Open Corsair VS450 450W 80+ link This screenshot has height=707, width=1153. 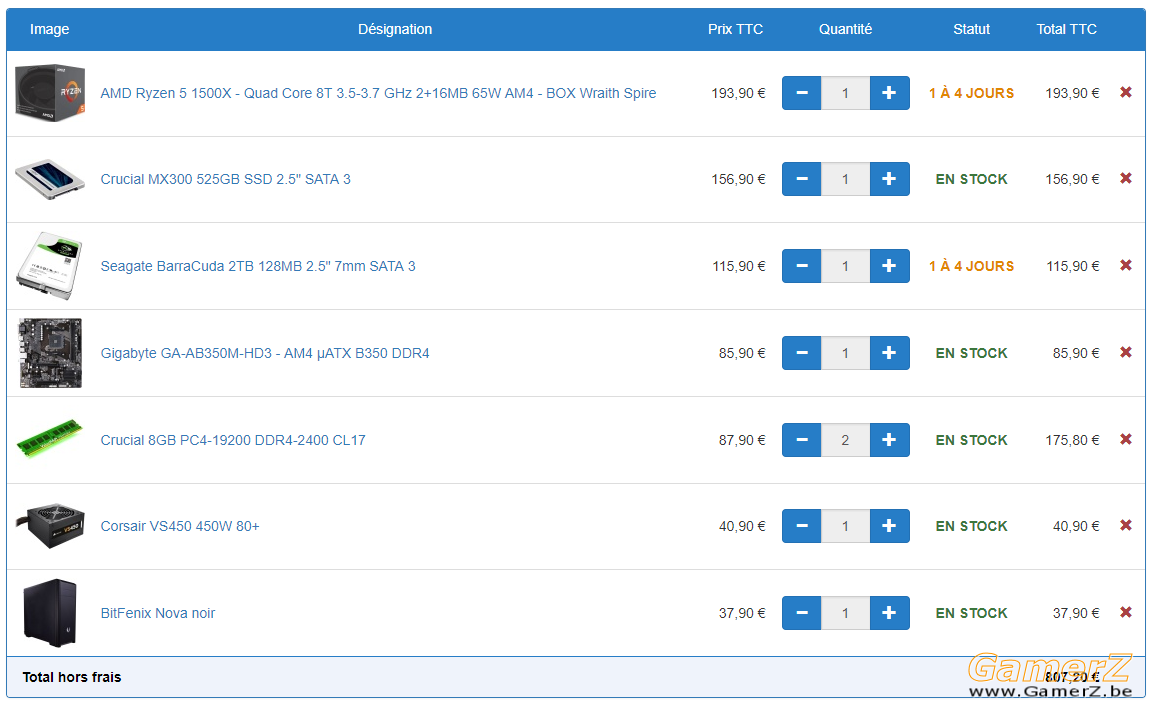click(x=179, y=526)
